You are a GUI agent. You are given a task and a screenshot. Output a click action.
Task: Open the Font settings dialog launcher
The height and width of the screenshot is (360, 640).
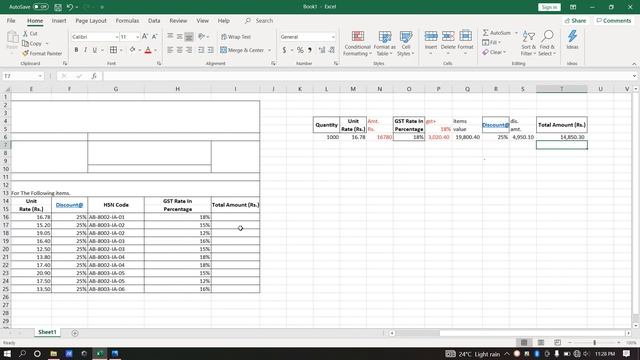tap(159, 63)
